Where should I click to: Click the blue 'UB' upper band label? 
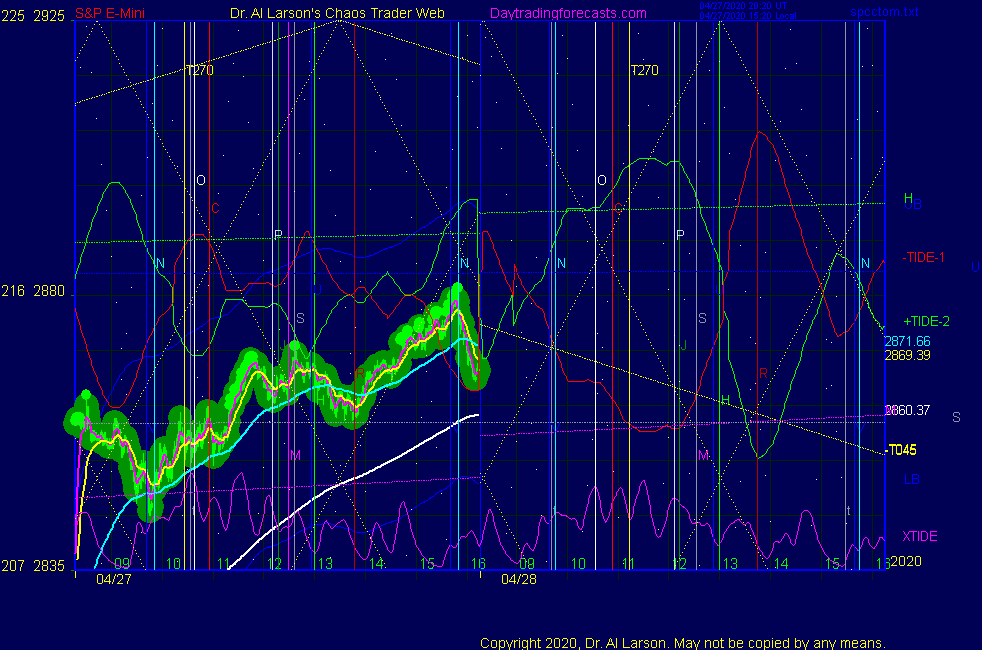[914, 205]
